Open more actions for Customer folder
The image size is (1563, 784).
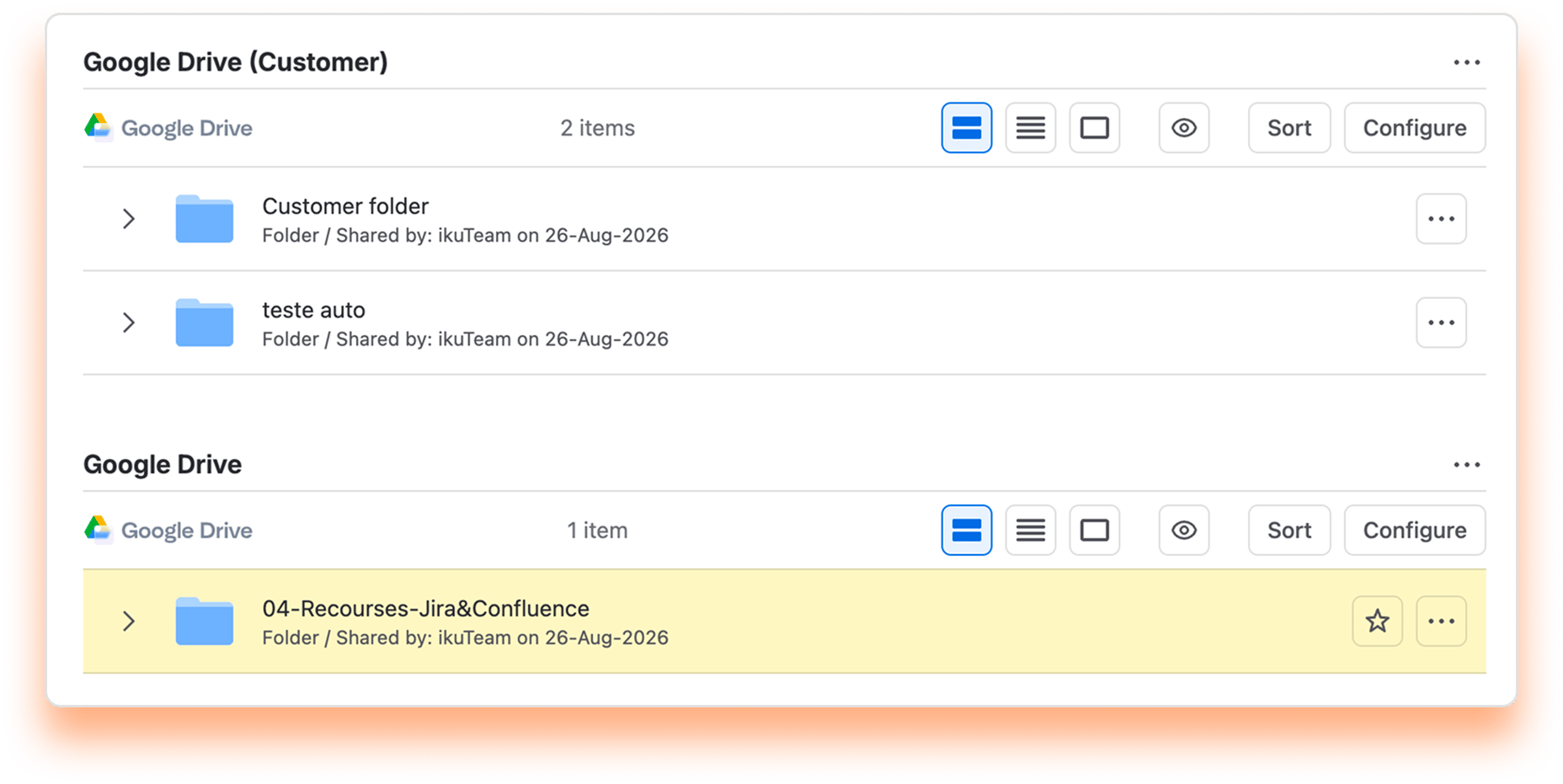(1441, 219)
